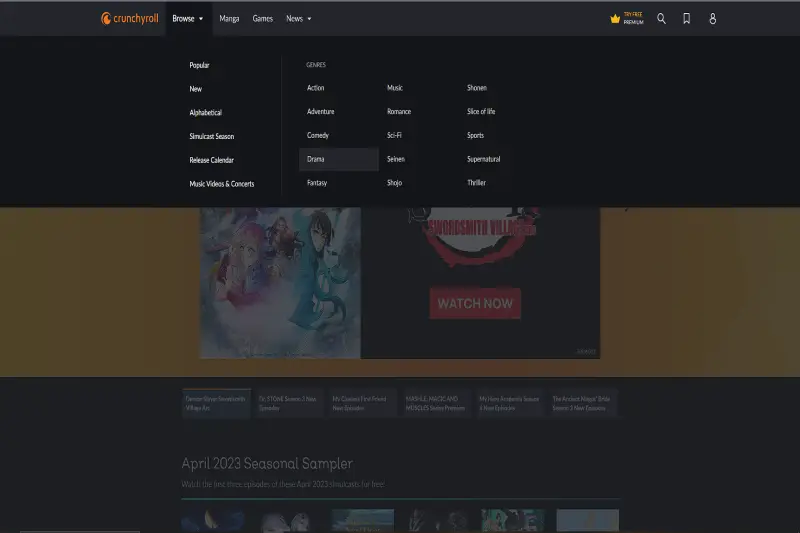This screenshot has width=800, height=533.
Task: Choose the Shojo genre
Action: coord(394,183)
